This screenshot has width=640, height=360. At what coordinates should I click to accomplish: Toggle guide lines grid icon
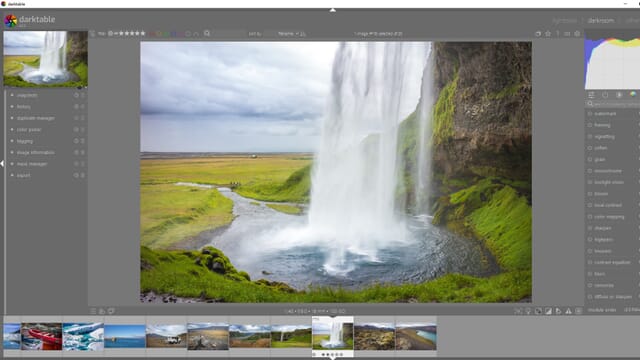click(x=578, y=311)
